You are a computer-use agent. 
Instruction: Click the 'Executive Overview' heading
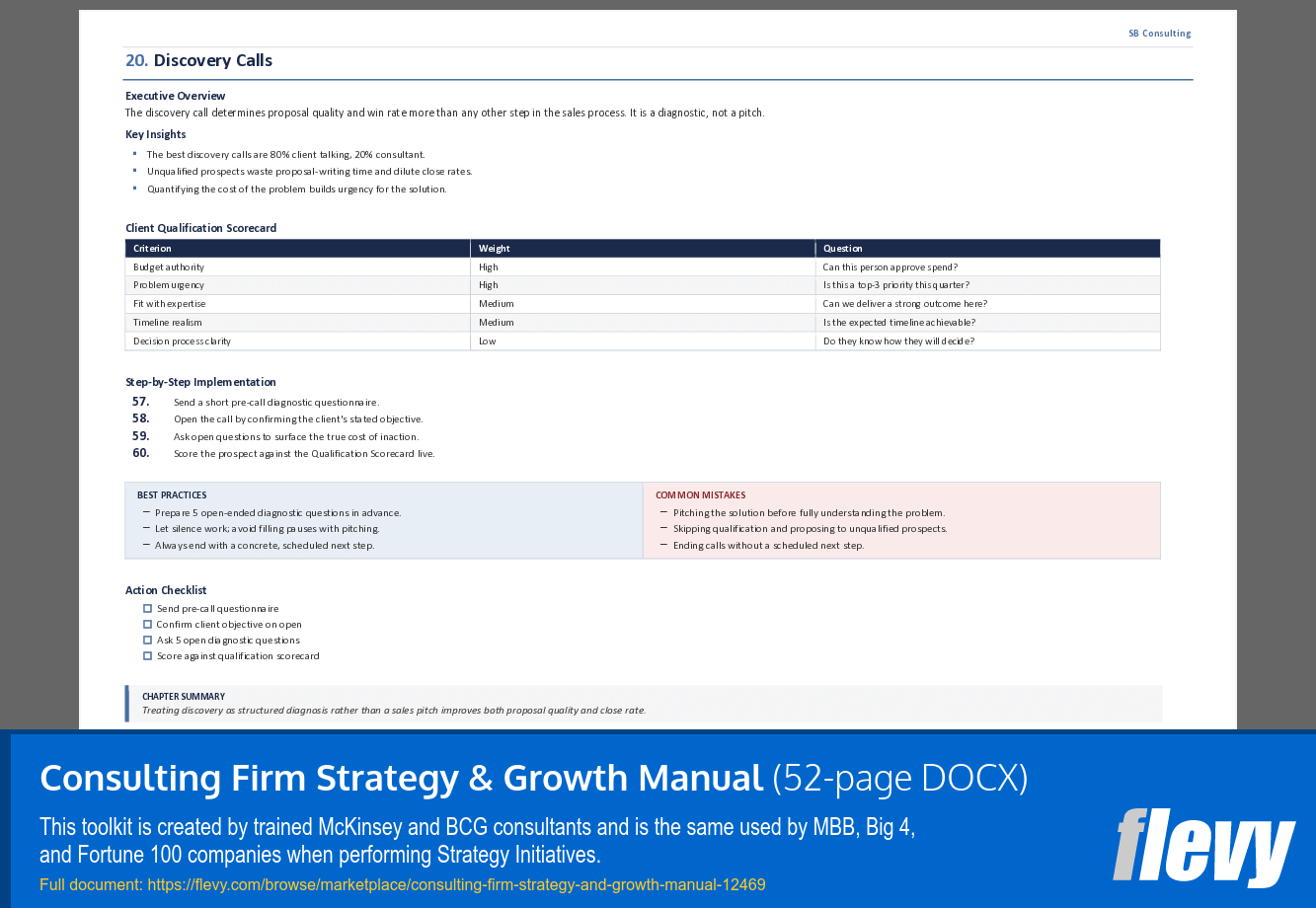[175, 96]
